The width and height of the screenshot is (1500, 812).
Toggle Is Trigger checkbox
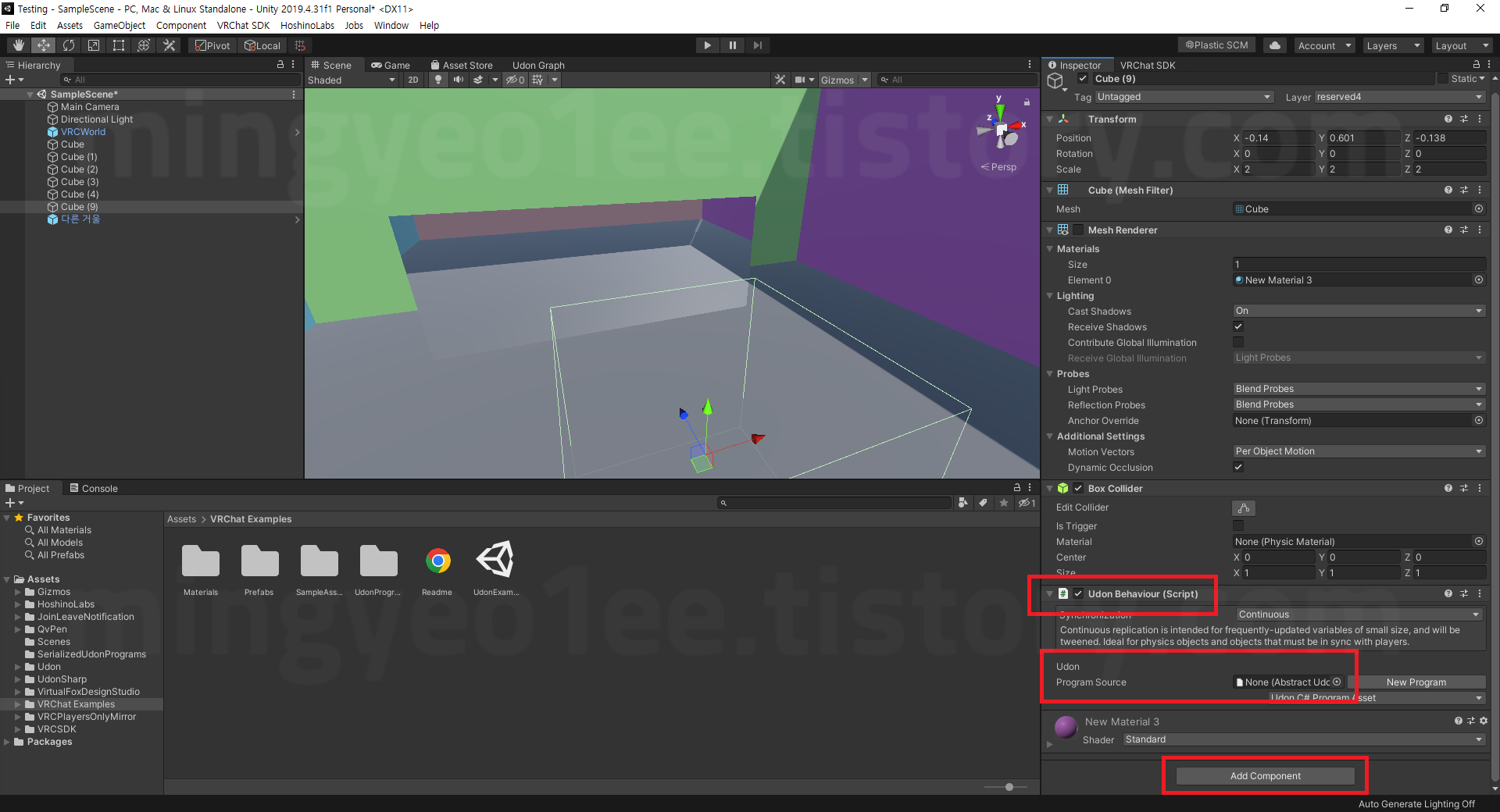tap(1238, 525)
